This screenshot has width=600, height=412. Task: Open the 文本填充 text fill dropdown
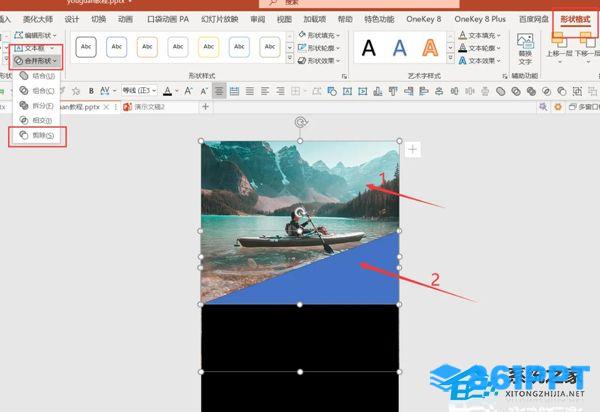coord(480,35)
